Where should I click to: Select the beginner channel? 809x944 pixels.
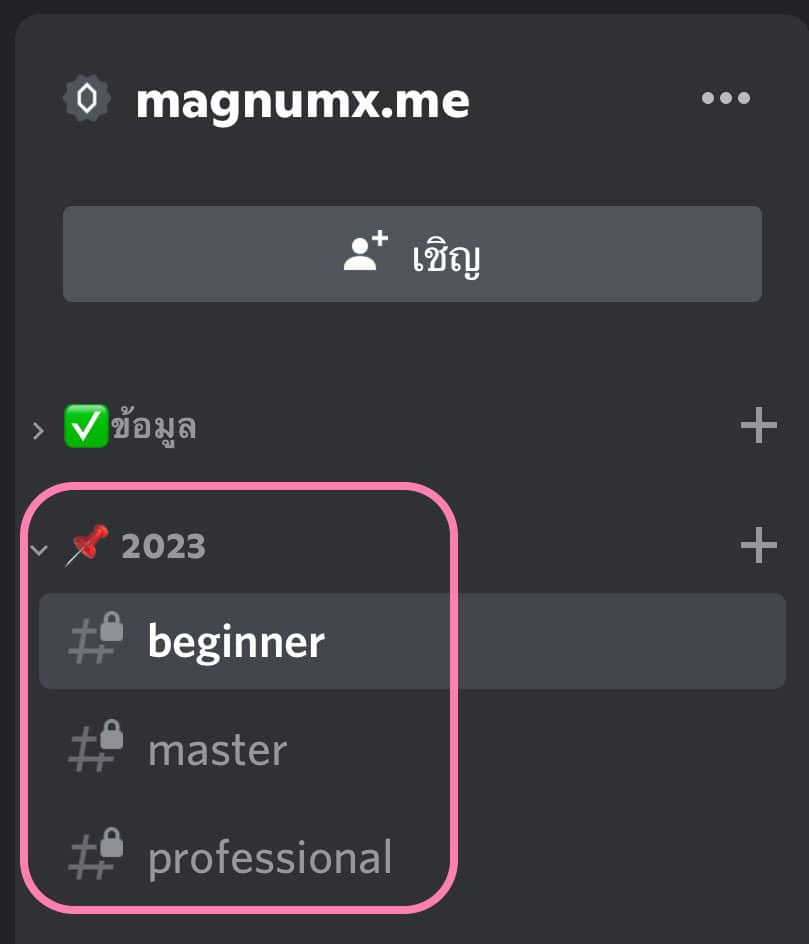tap(412, 641)
